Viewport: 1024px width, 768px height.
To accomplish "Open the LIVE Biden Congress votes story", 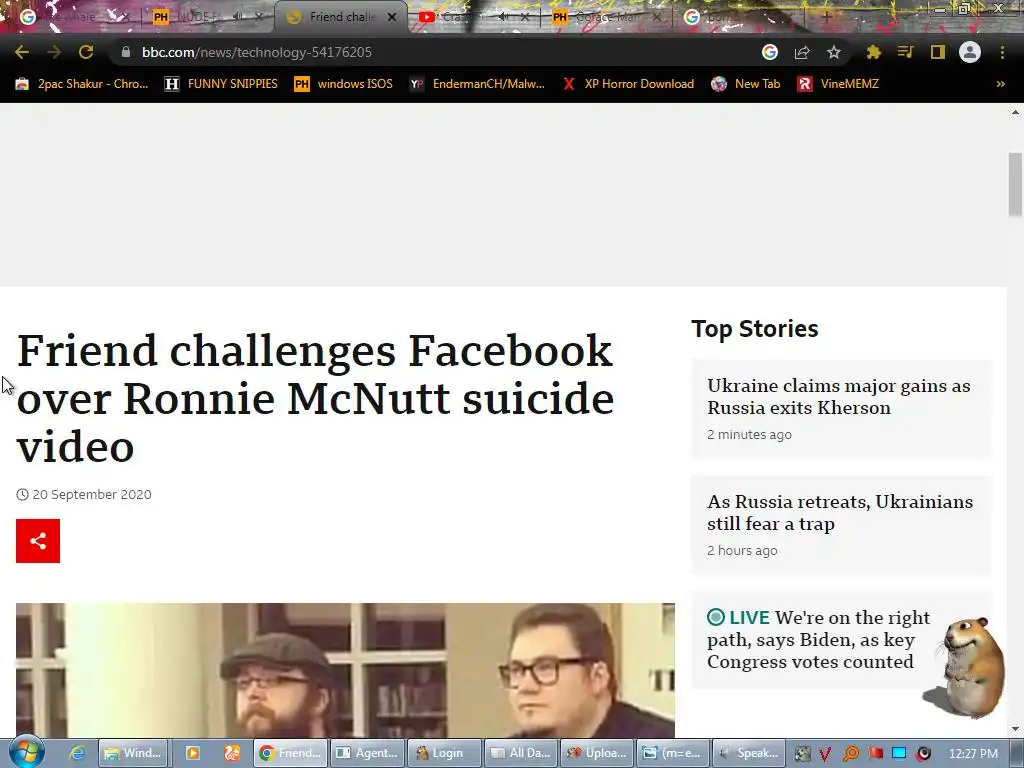I will [x=818, y=639].
